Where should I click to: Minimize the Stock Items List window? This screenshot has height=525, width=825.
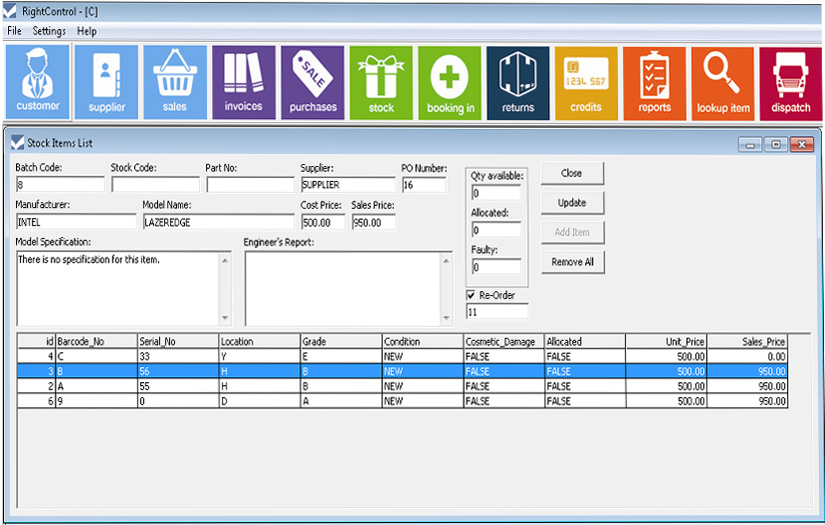[750, 144]
